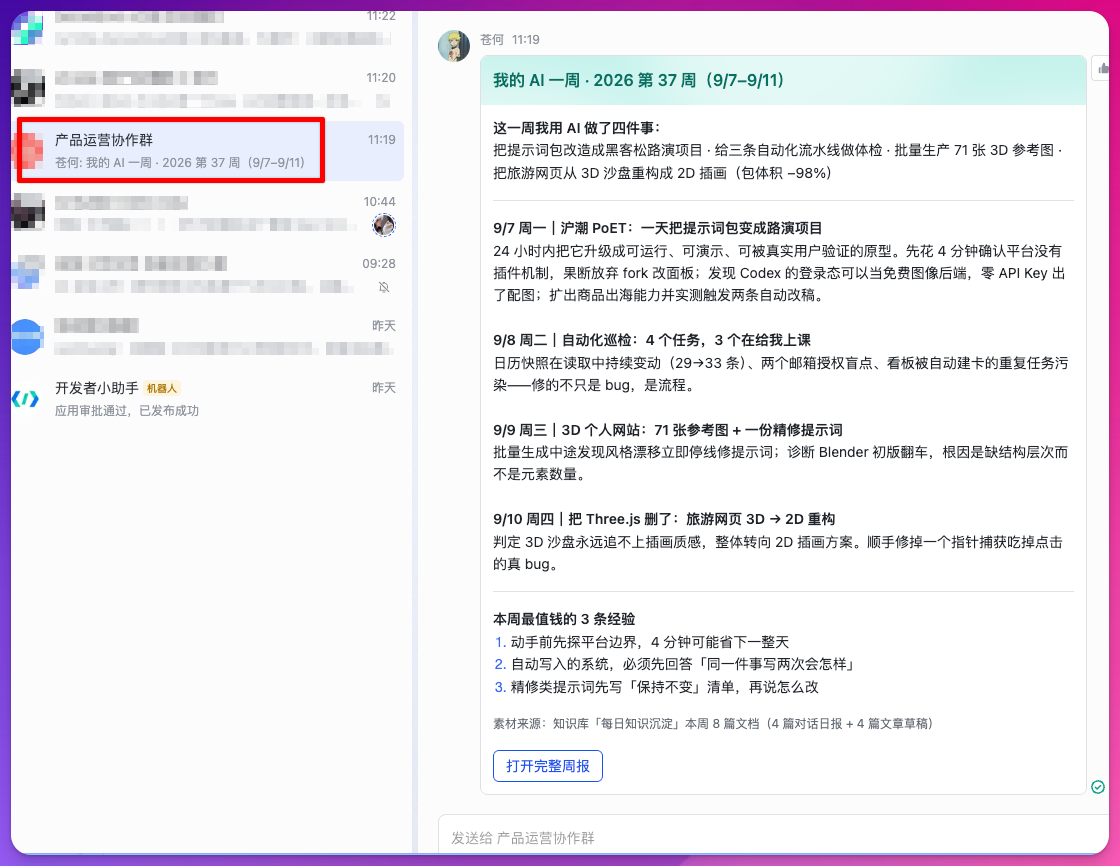Click the small mention avatar under 10:44
This screenshot has height=866, width=1120.
click(384, 225)
